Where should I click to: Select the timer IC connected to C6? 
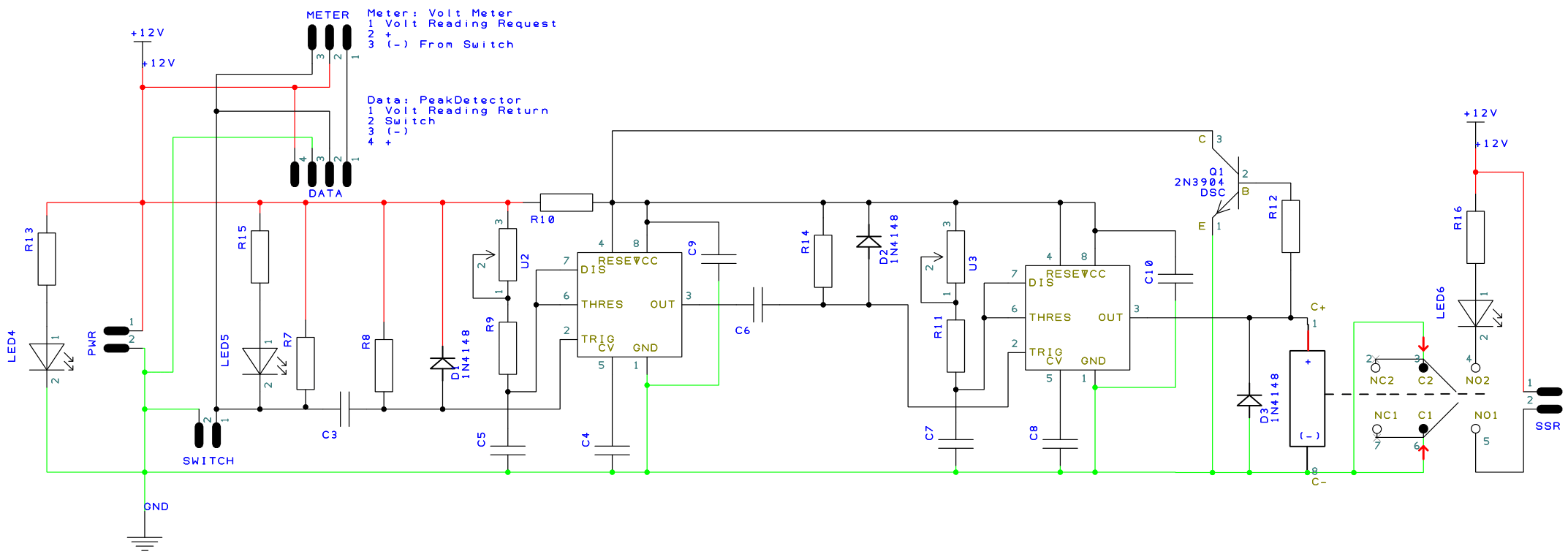click(x=629, y=305)
